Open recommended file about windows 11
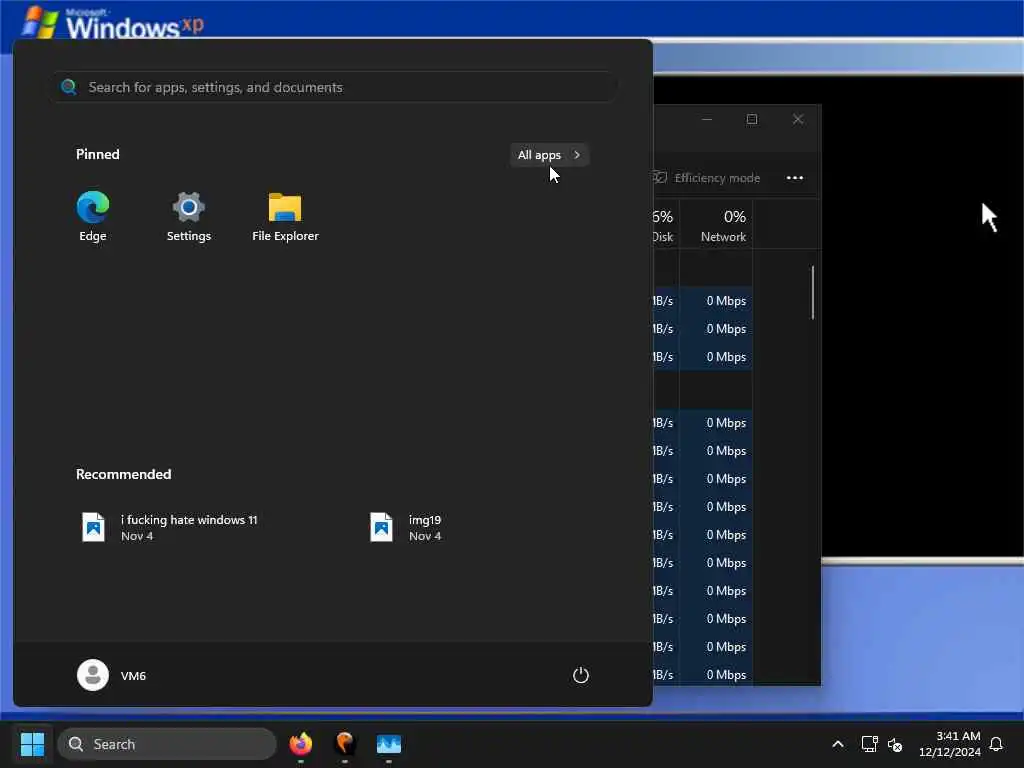Screen dimensions: 1024x768 170,527
